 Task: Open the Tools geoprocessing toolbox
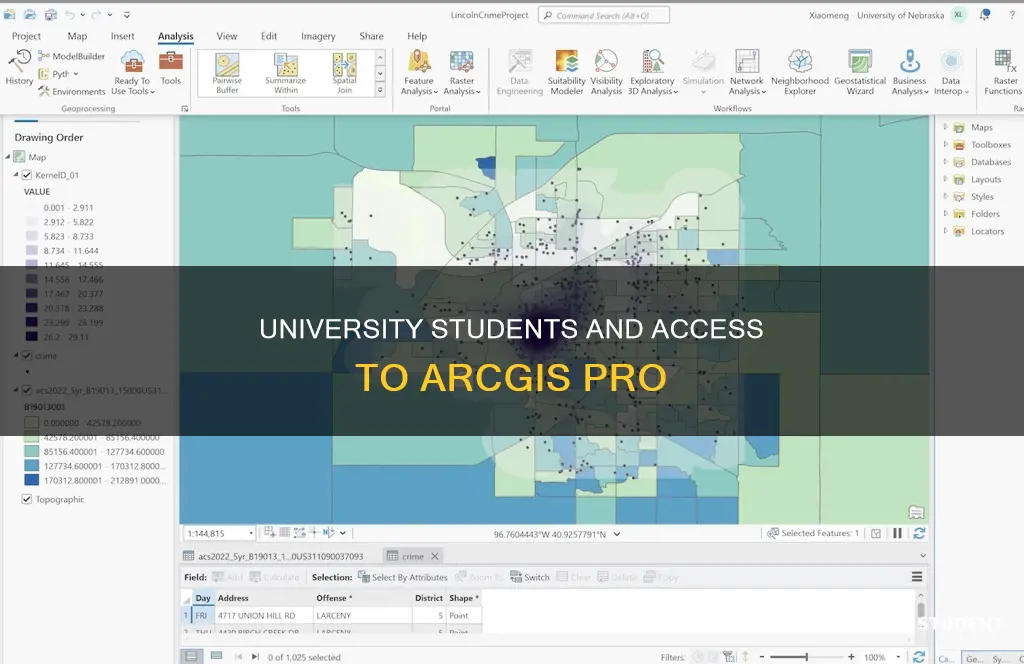tap(170, 68)
